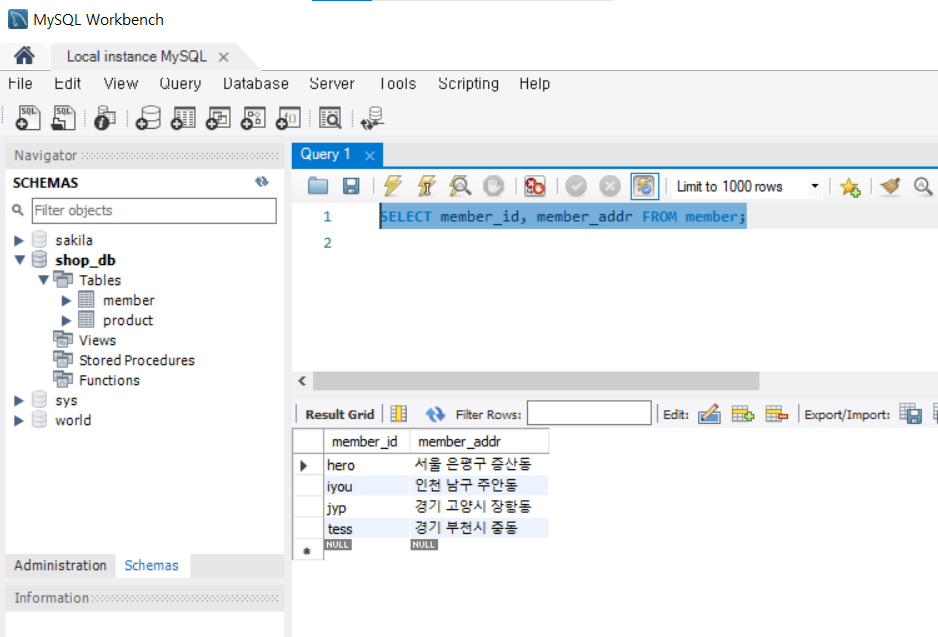Expand the world schema
938x637 pixels.
coord(19,420)
